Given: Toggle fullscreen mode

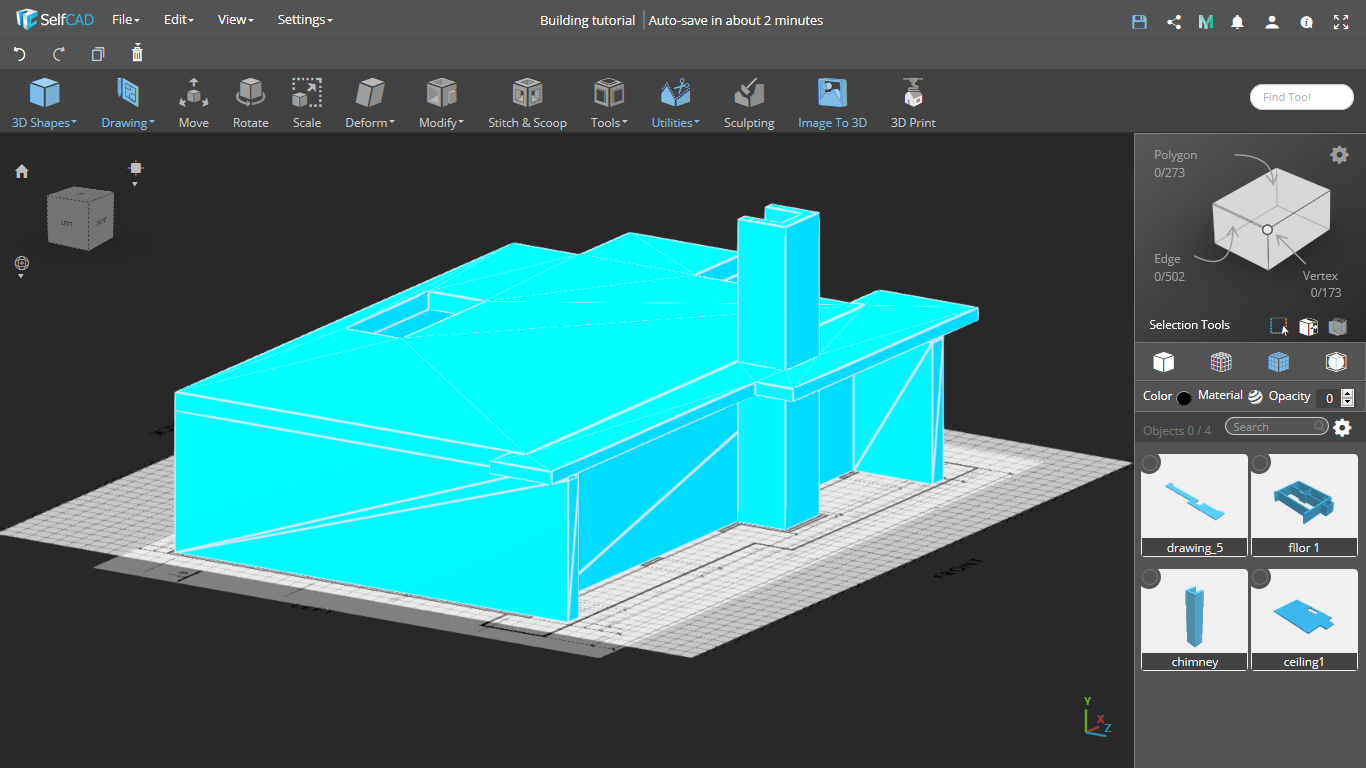Looking at the screenshot, I should click(x=1341, y=21).
